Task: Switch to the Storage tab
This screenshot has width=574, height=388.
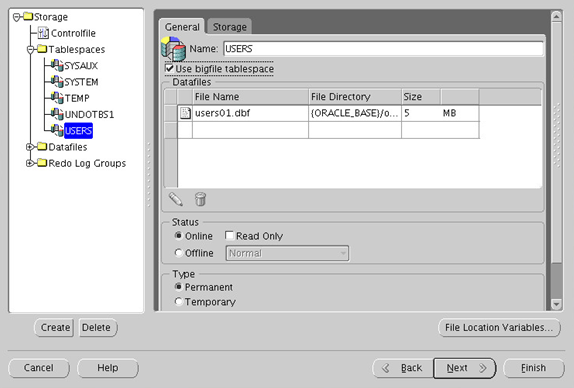Action: tap(230, 27)
